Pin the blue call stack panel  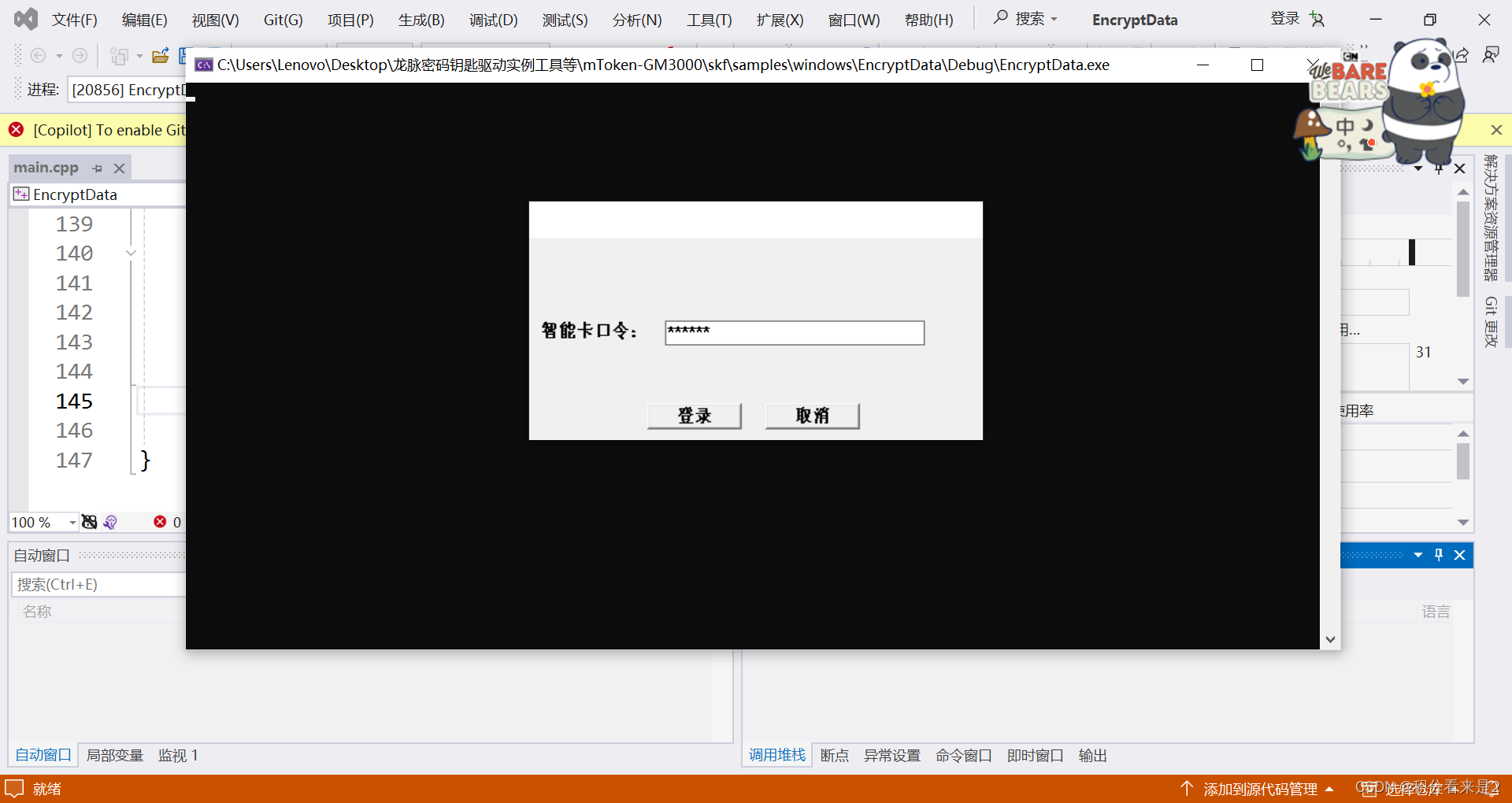pyautogui.click(x=1439, y=555)
